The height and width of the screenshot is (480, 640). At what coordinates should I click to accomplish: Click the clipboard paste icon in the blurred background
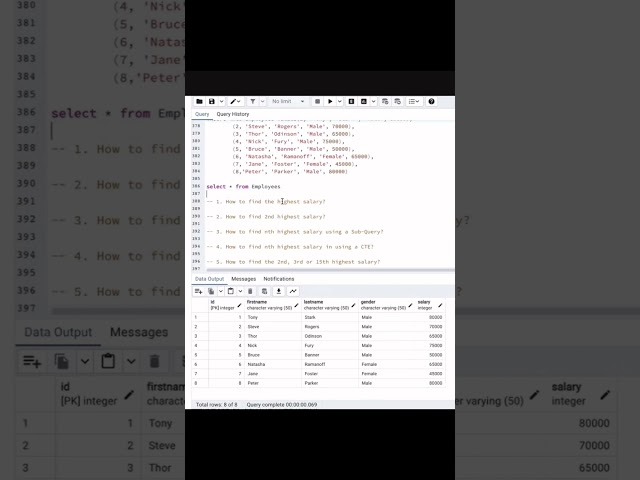coord(108,362)
